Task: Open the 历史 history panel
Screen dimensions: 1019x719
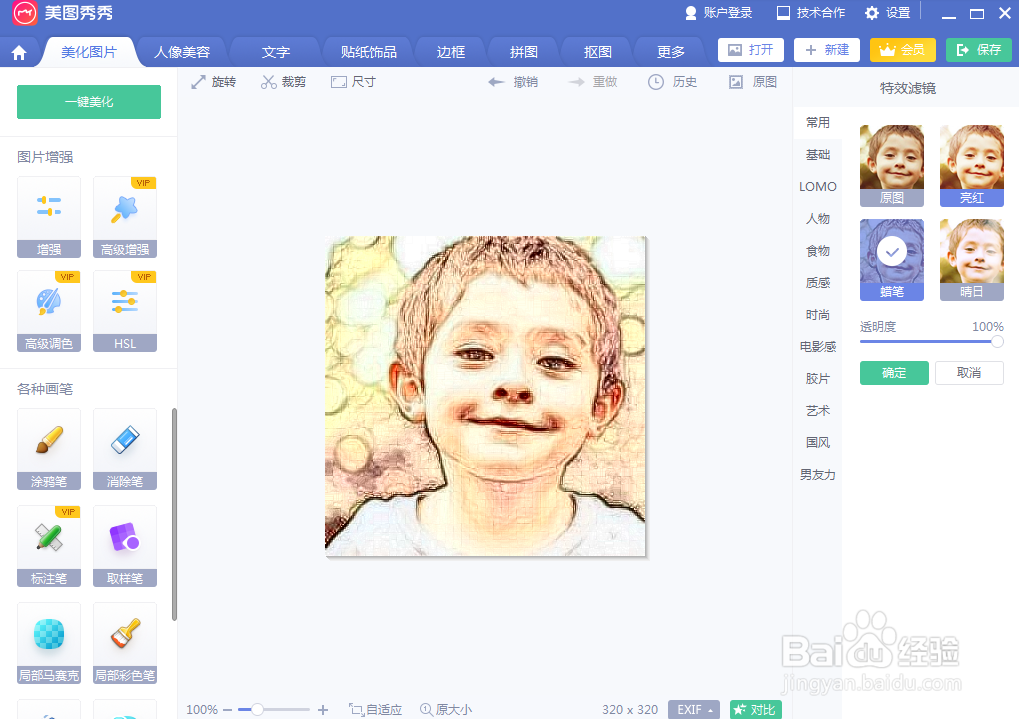Action: pyautogui.click(x=672, y=82)
